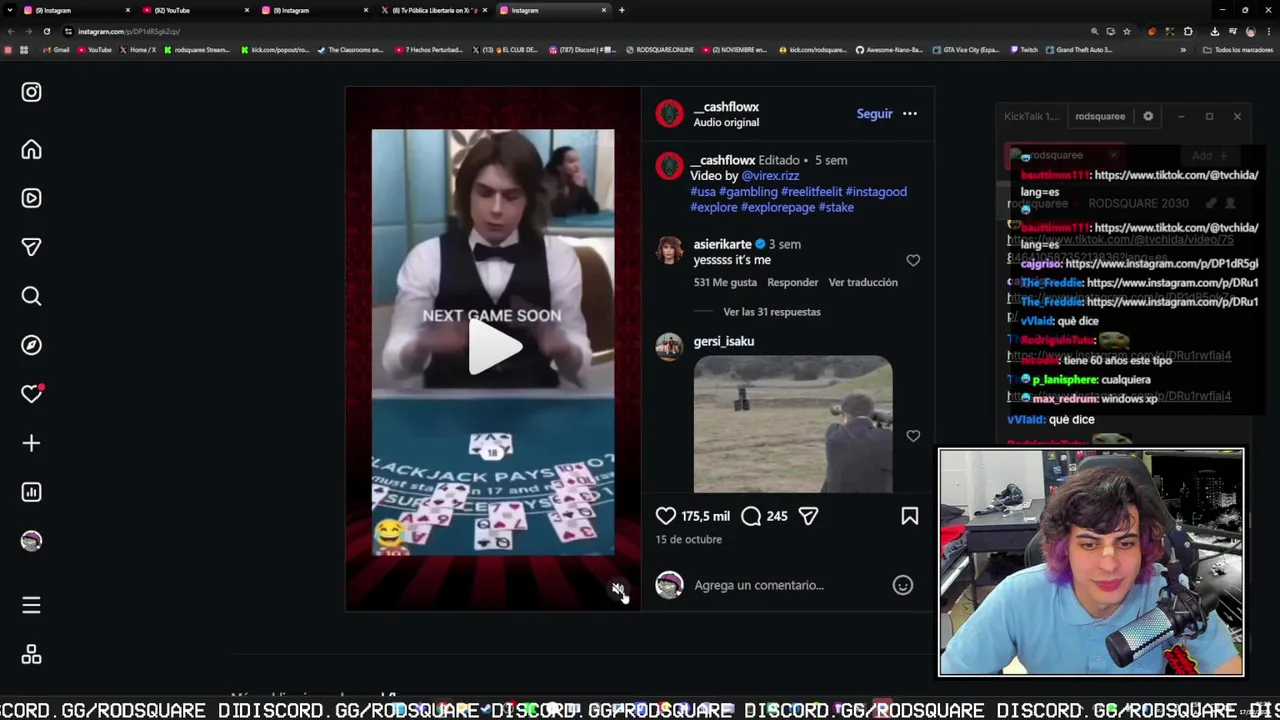Screen dimensions: 1280x720
Task: Like gersi_isaku's comment
Action: pyautogui.click(x=913, y=436)
